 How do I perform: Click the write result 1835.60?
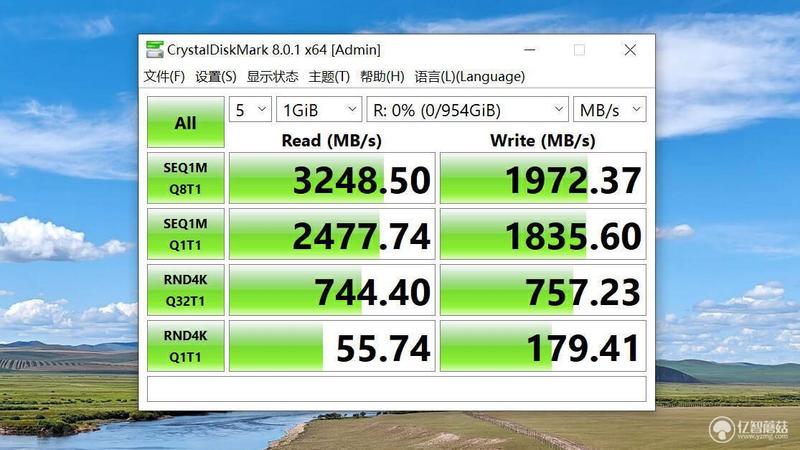pyautogui.click(x=543, y=234)
